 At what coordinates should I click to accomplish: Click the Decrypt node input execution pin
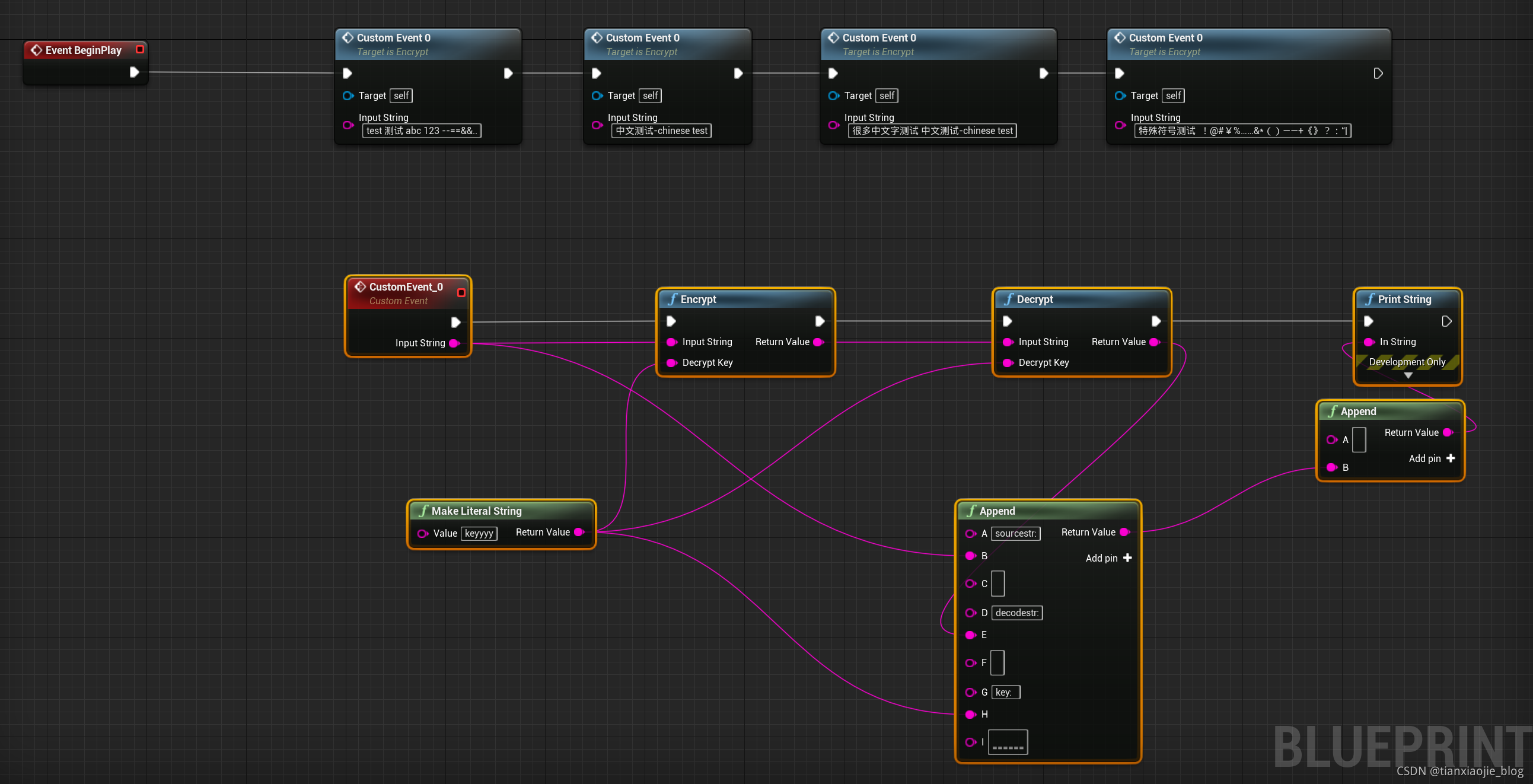1007,321
